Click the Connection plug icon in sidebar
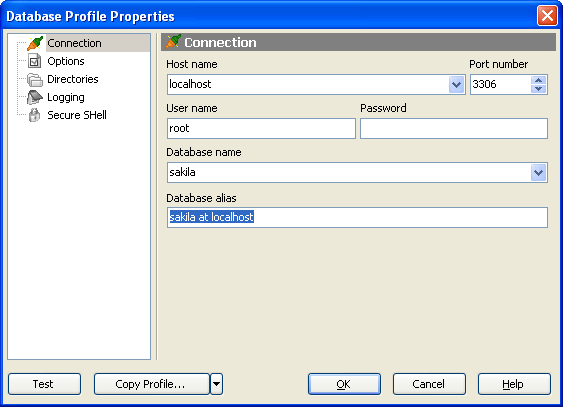This screenshot has width=563, height=407. (x=35, y=43)
